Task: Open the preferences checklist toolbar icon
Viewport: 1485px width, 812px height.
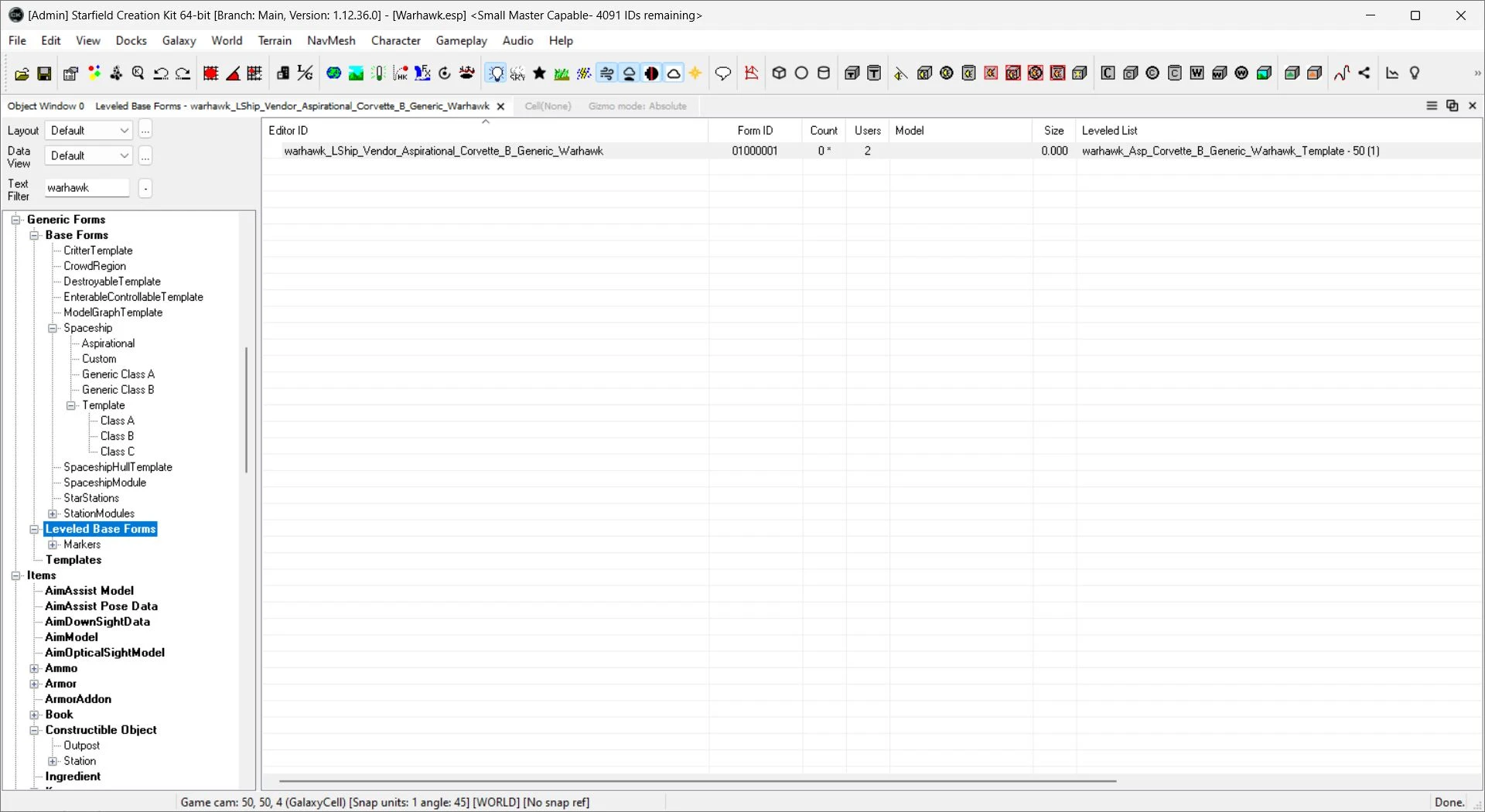Action: point(70,73)
